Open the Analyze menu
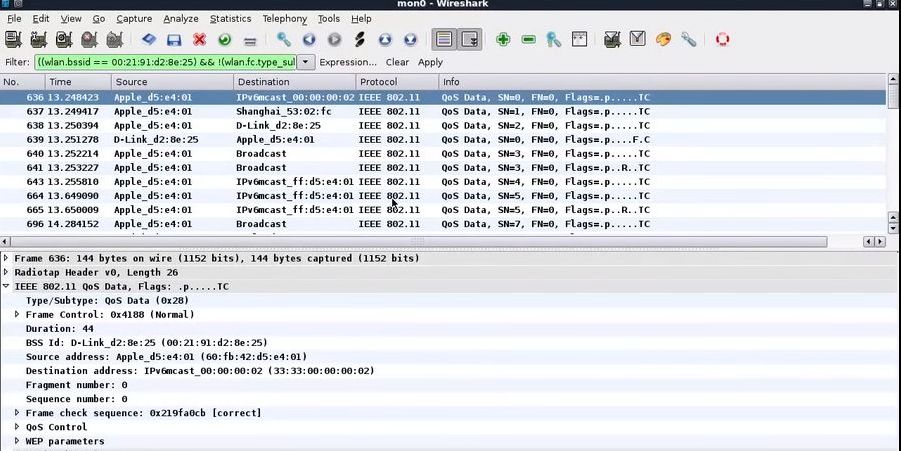Viewport: 901px width, 451px height. point(180,19)
